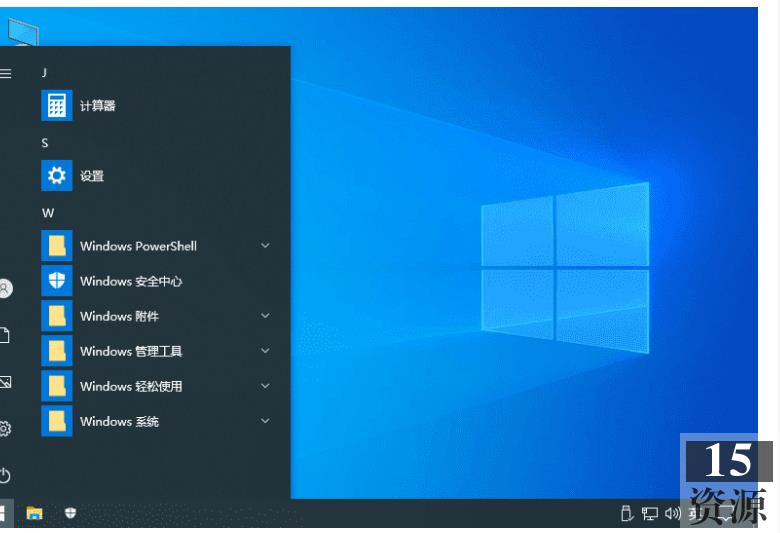The width and height of the screenshot is (780, 533).
Task: Expand the Windows 附件 chevron
Action: [266, 316]
